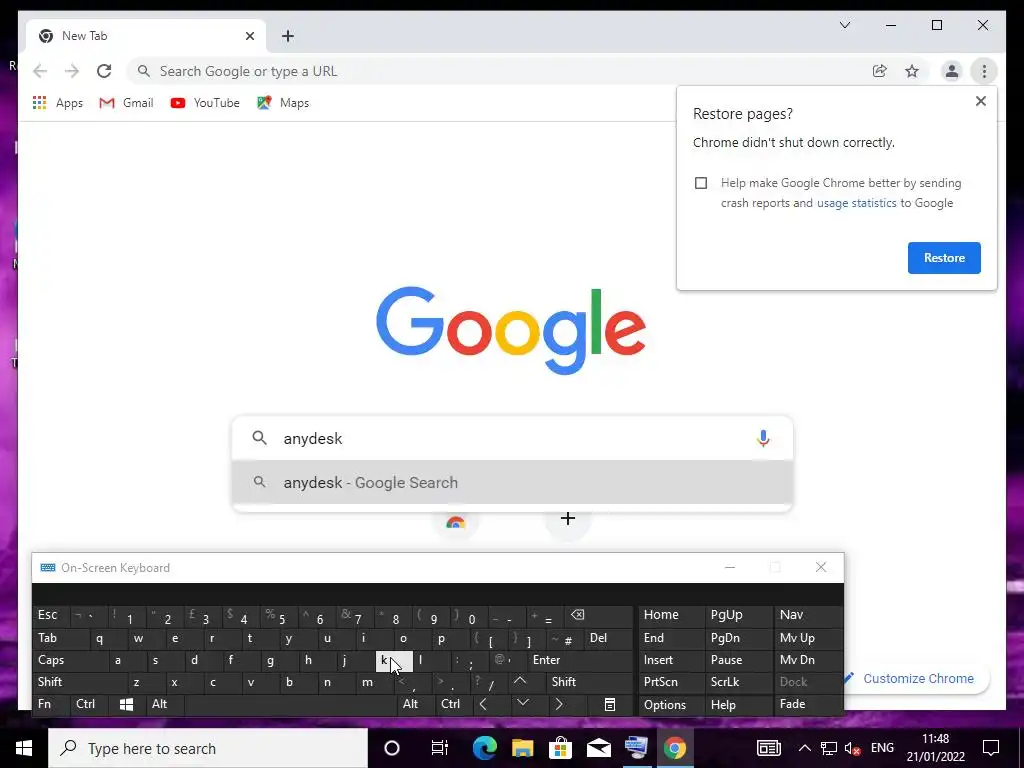The image size is (1024, 768).
Task: Tap the Esc key on the on-screen keyboard
Action: coord(50,615)
